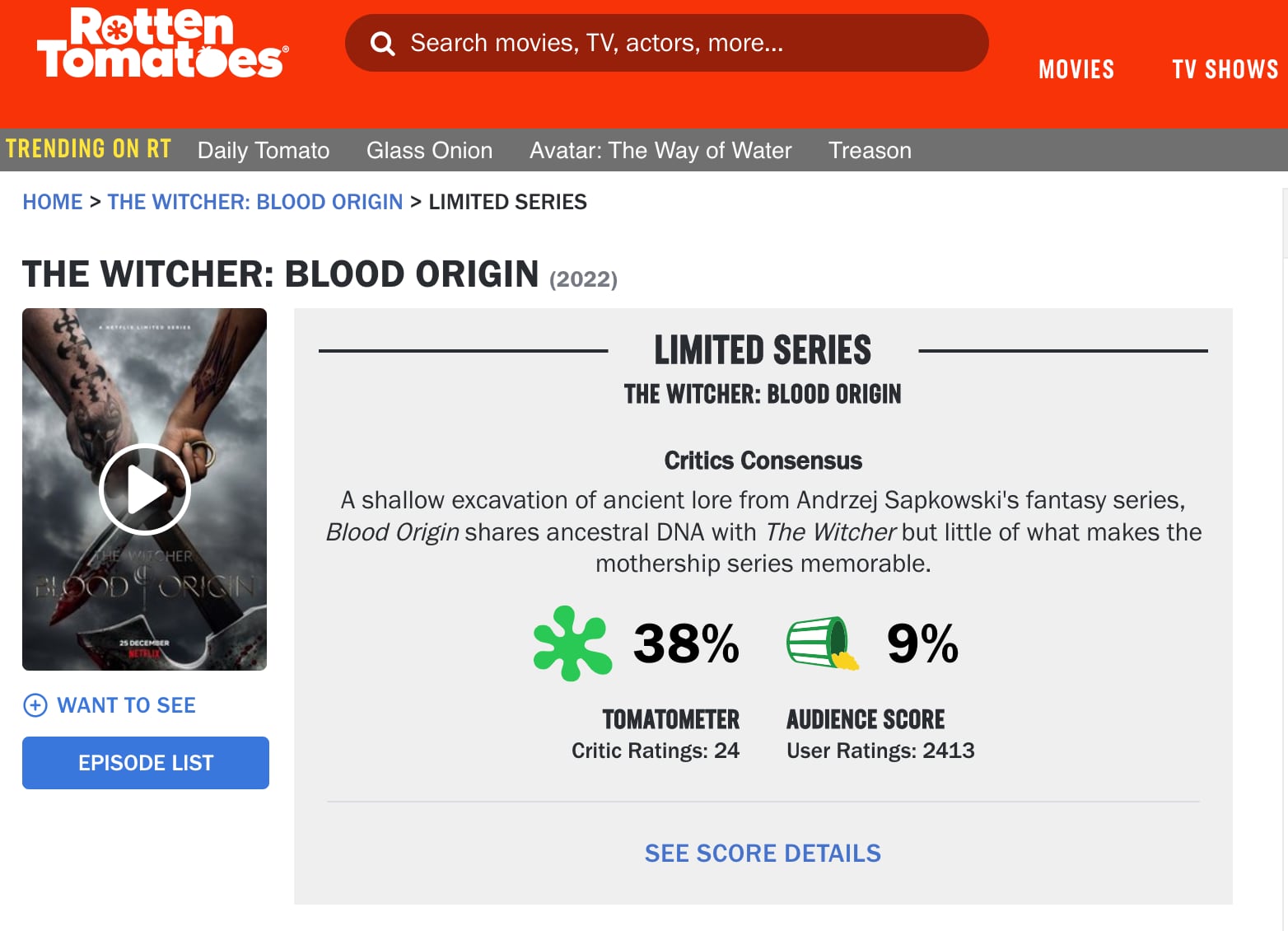Go to Home breadcrumb
This screenshot has height=931, width=1288.
[53, 202]
